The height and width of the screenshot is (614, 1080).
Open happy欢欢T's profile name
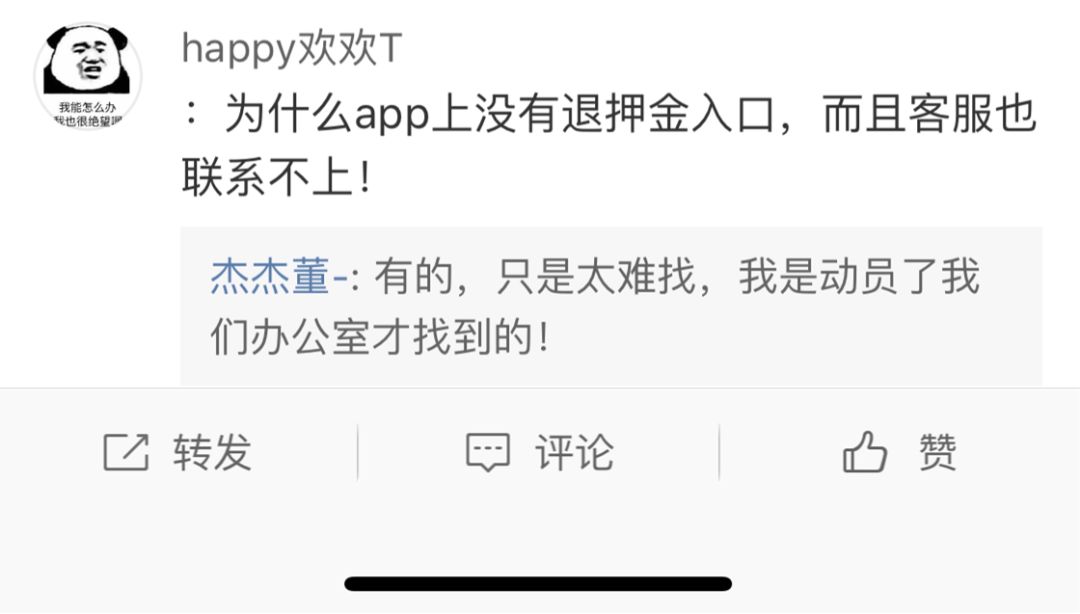tap(291, 48)
